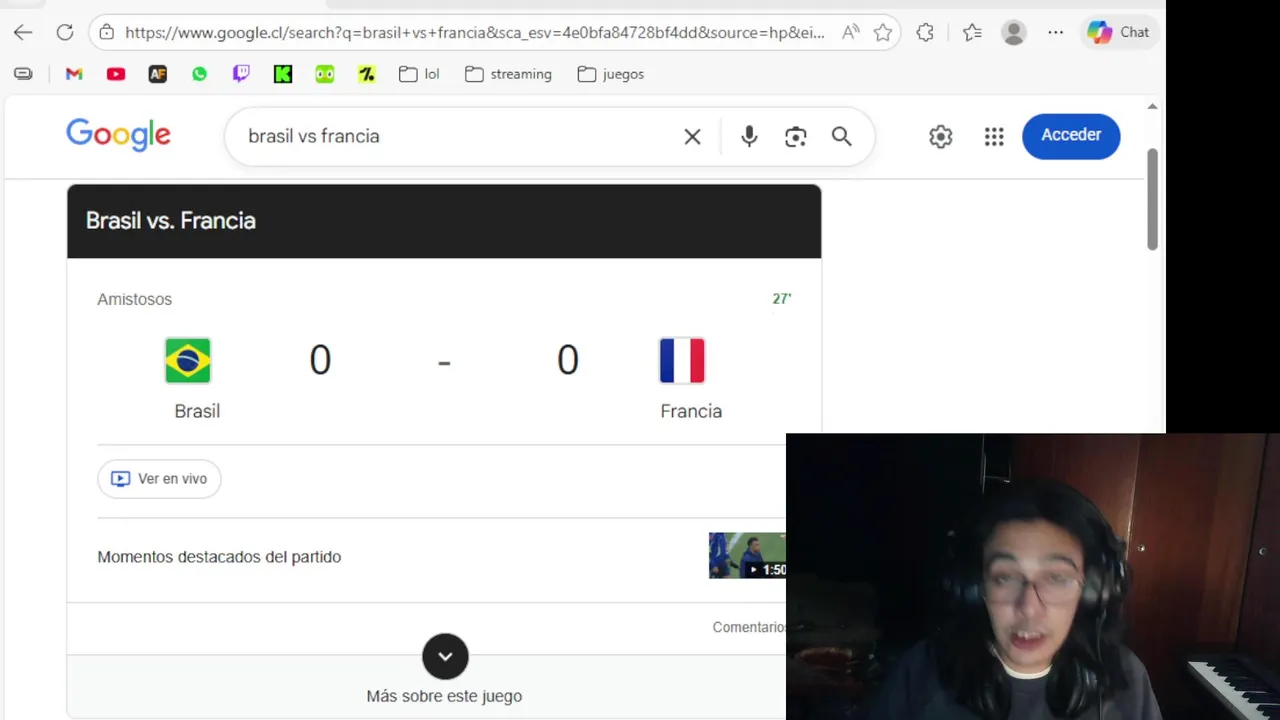Expand the lol bookmarks folder
The height and width of the screenshot is (720, 1280).
tap(419, 74)
